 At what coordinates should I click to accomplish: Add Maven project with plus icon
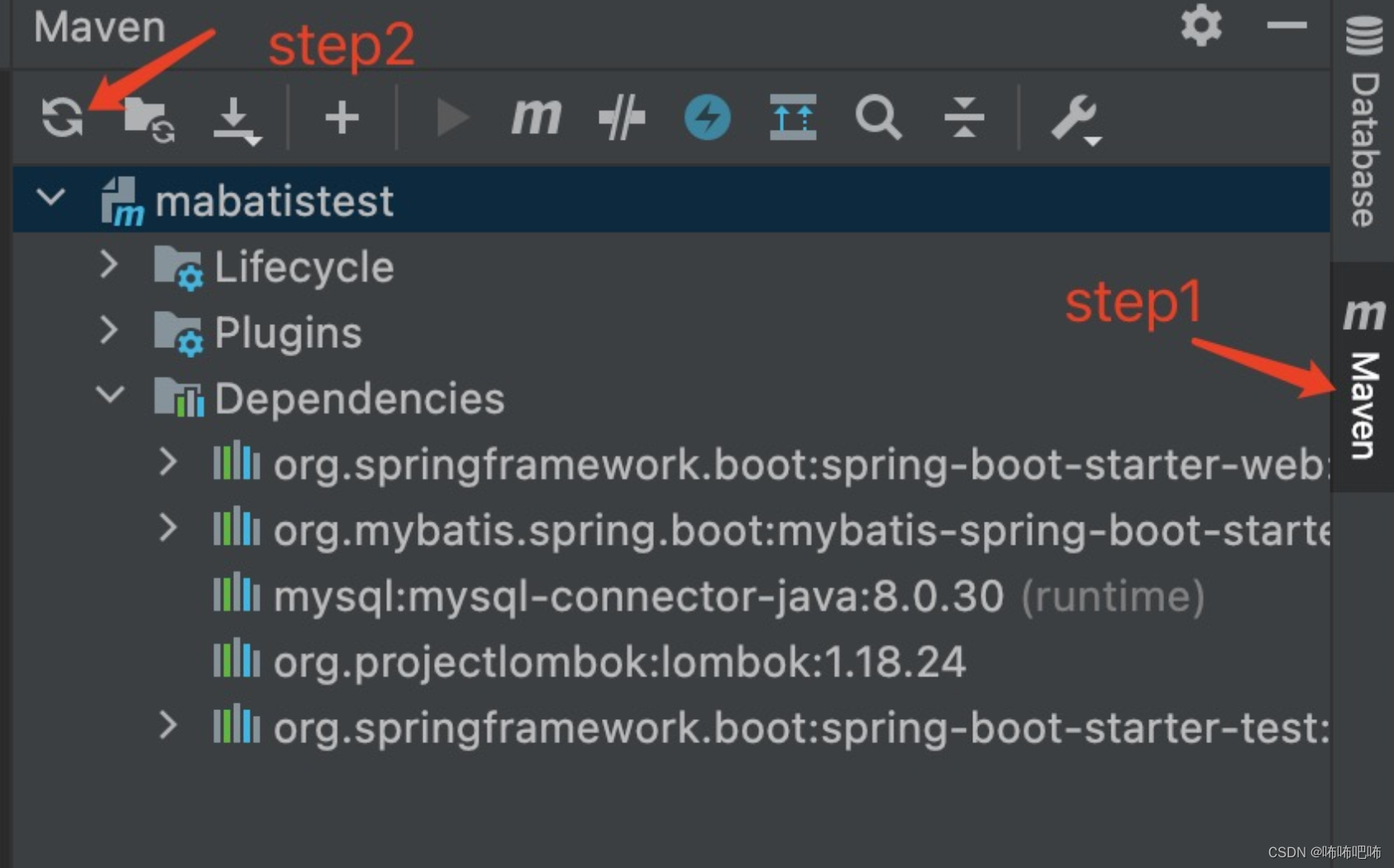[341, 117]
